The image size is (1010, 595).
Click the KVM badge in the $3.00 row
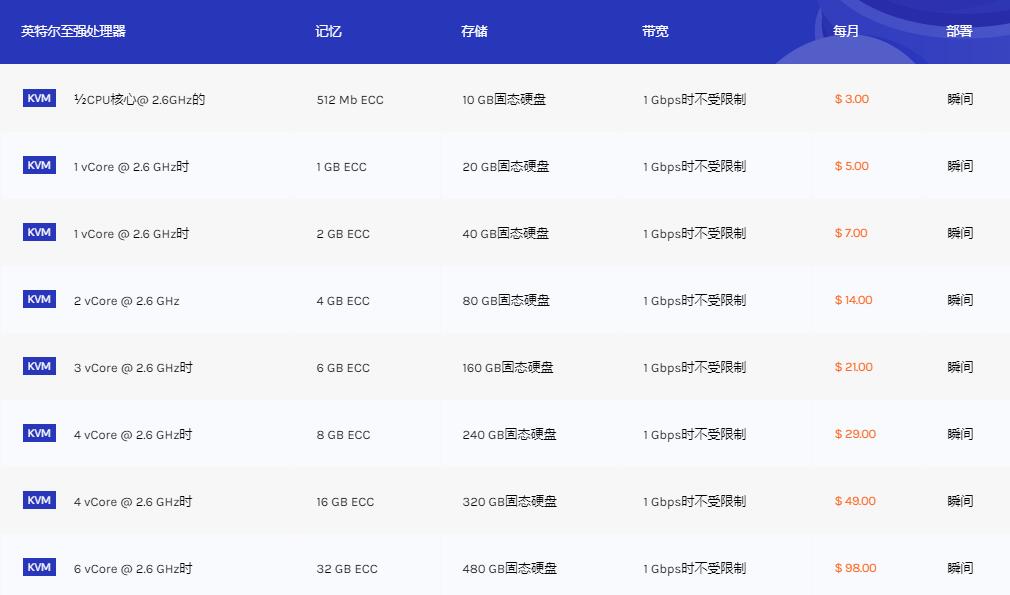pos(39,98)
